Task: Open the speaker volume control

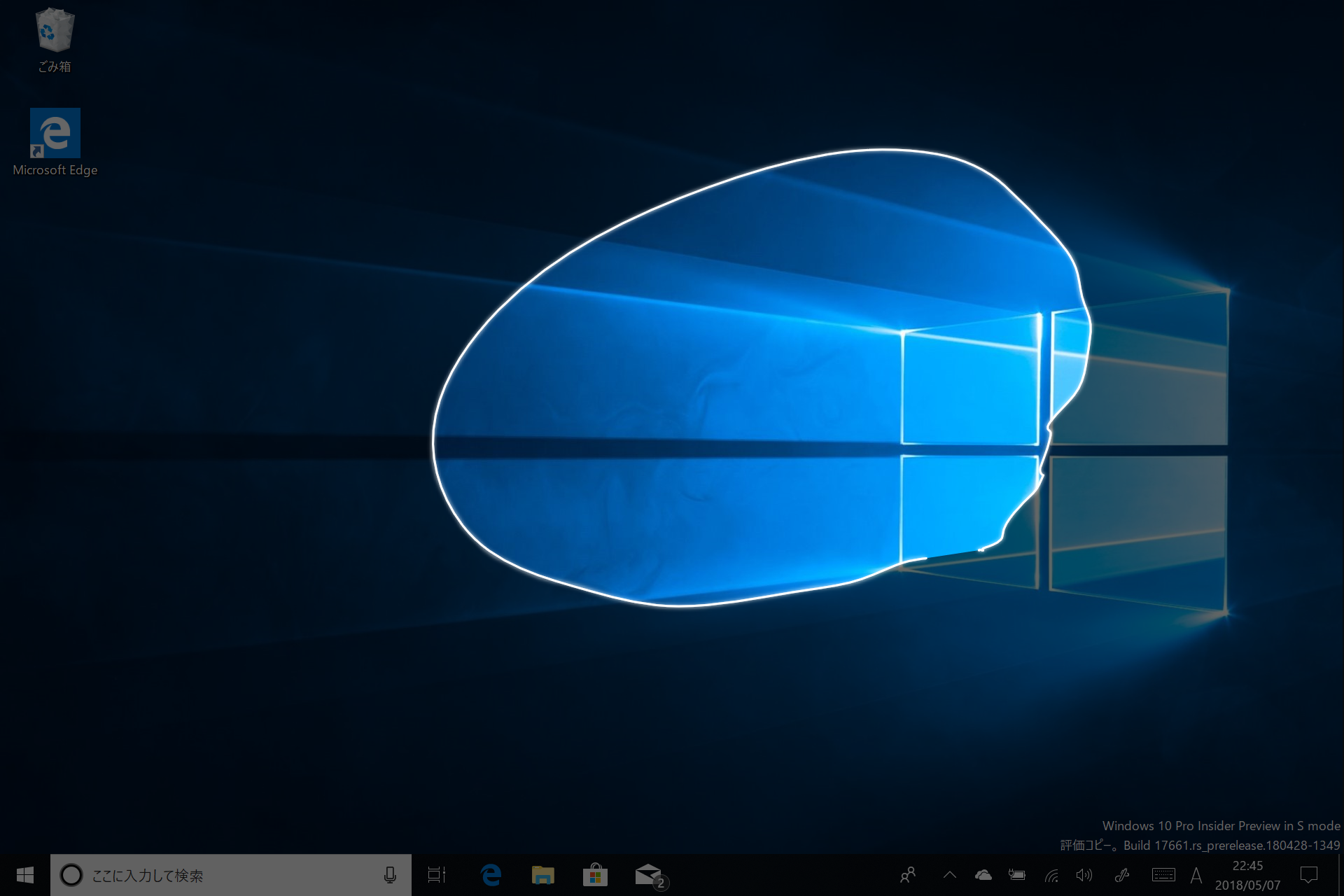Action: tap(1084, 875)
